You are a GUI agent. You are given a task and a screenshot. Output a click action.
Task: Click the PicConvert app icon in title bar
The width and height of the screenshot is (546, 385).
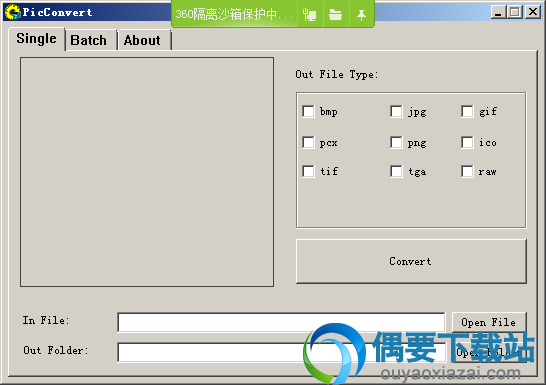pos(13,12)
